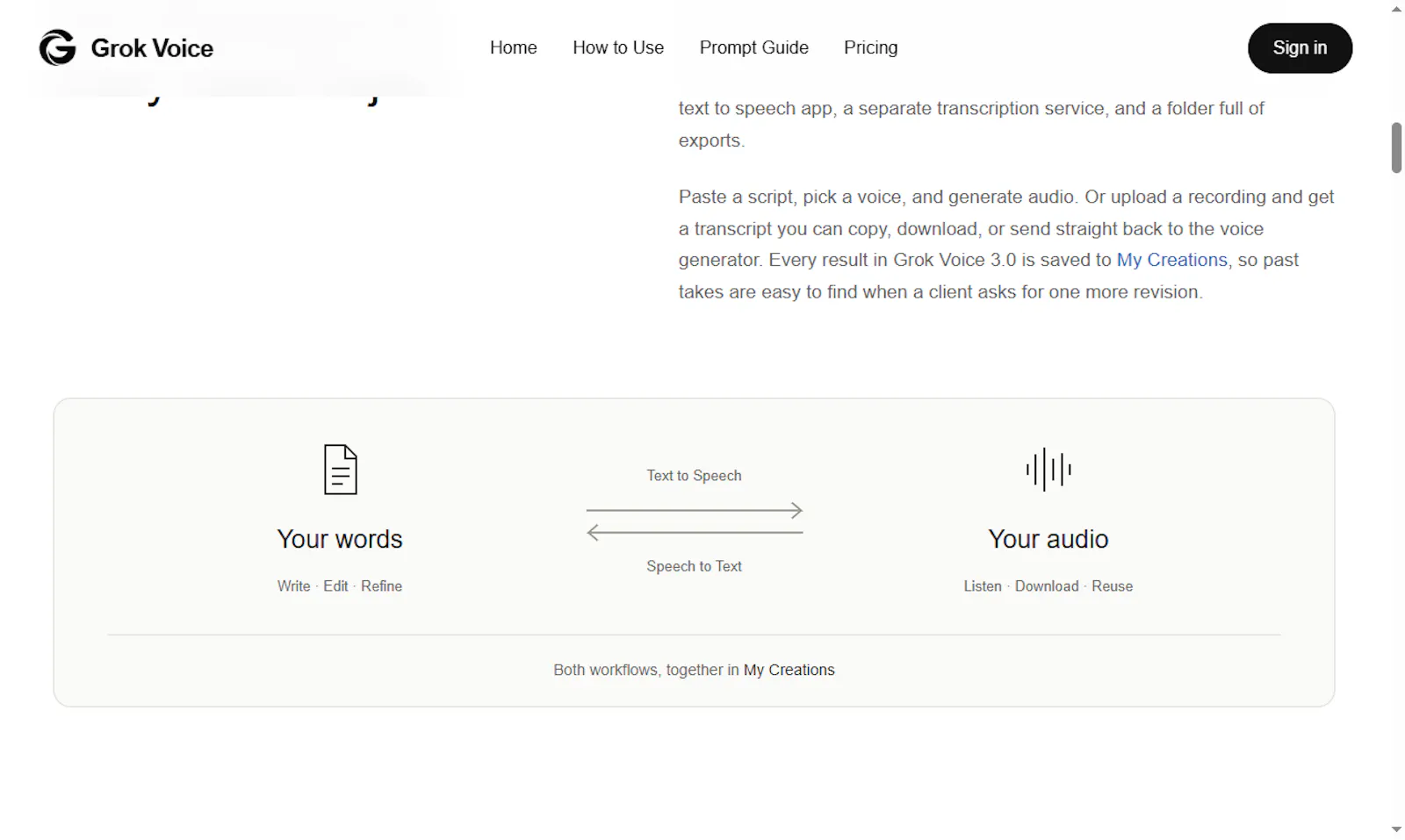
Task: Open My Creations link in the workflows card footer
Action: point(789,670)
